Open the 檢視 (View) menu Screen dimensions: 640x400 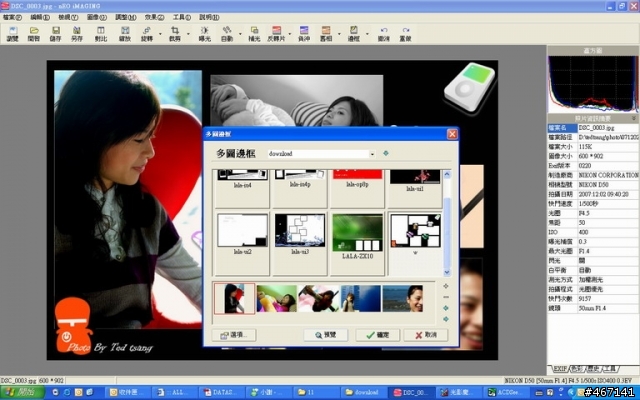[x=68, y=17]
